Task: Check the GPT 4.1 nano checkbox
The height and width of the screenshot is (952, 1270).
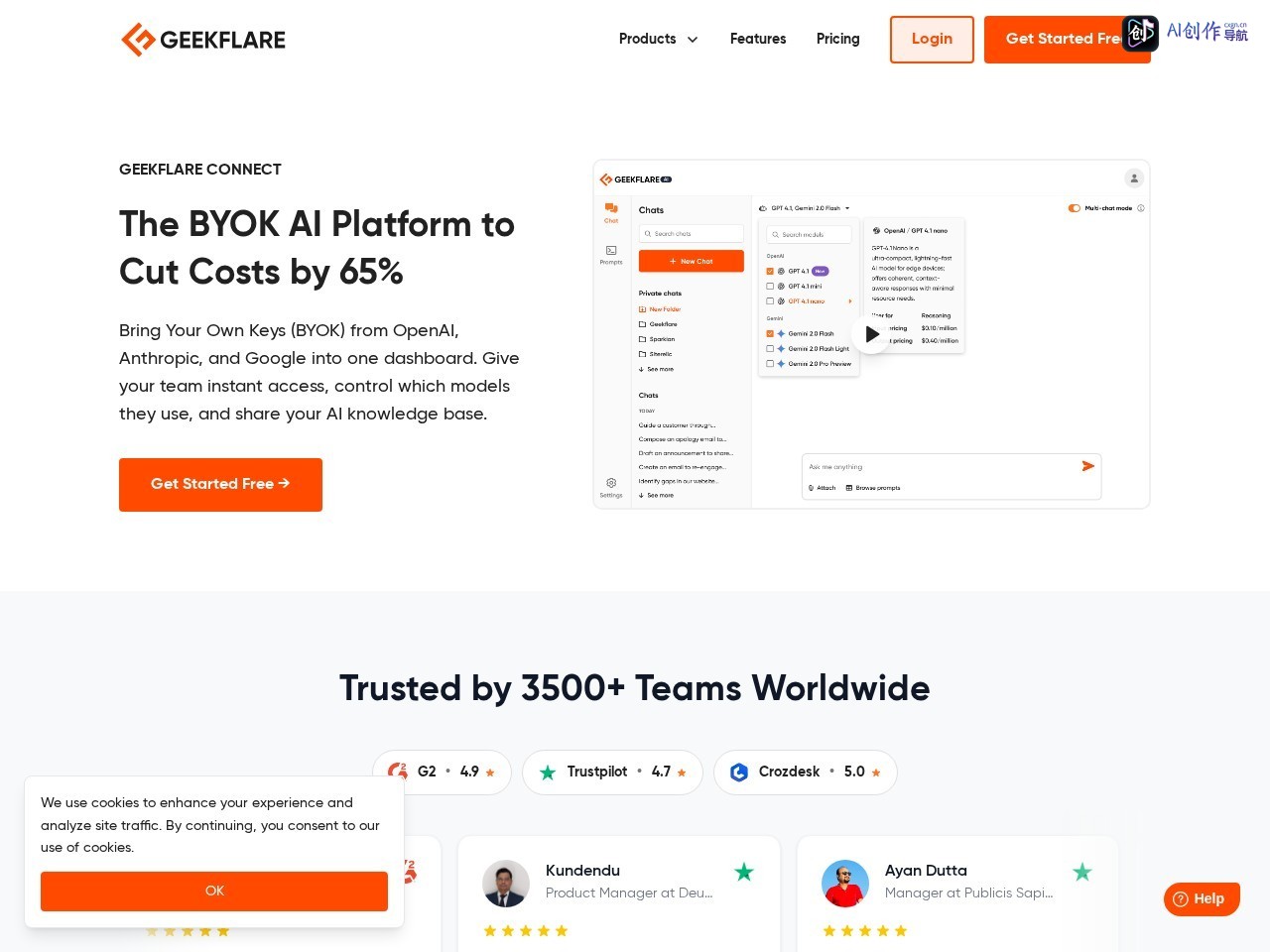Action: pyautogui.click(x=770, y=301)
